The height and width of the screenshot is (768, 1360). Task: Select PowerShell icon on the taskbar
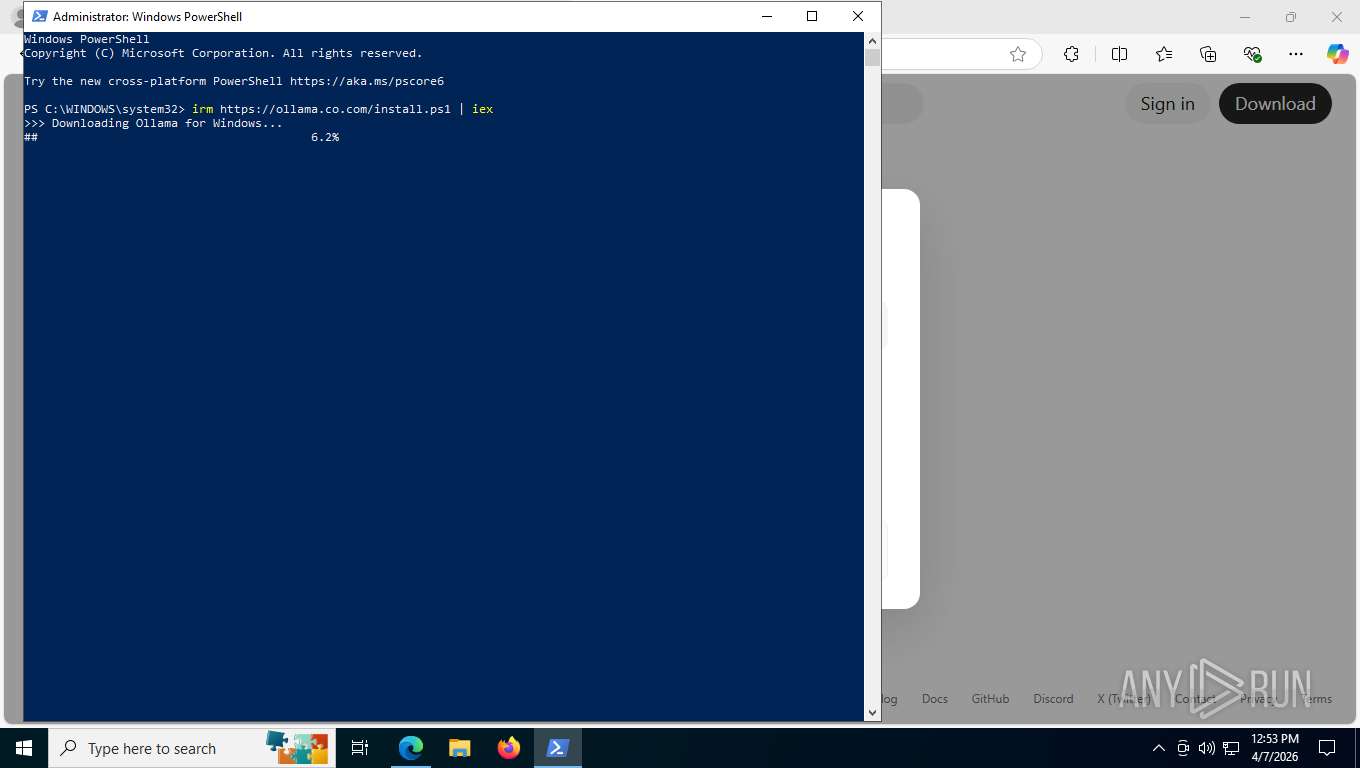[558, 748]
